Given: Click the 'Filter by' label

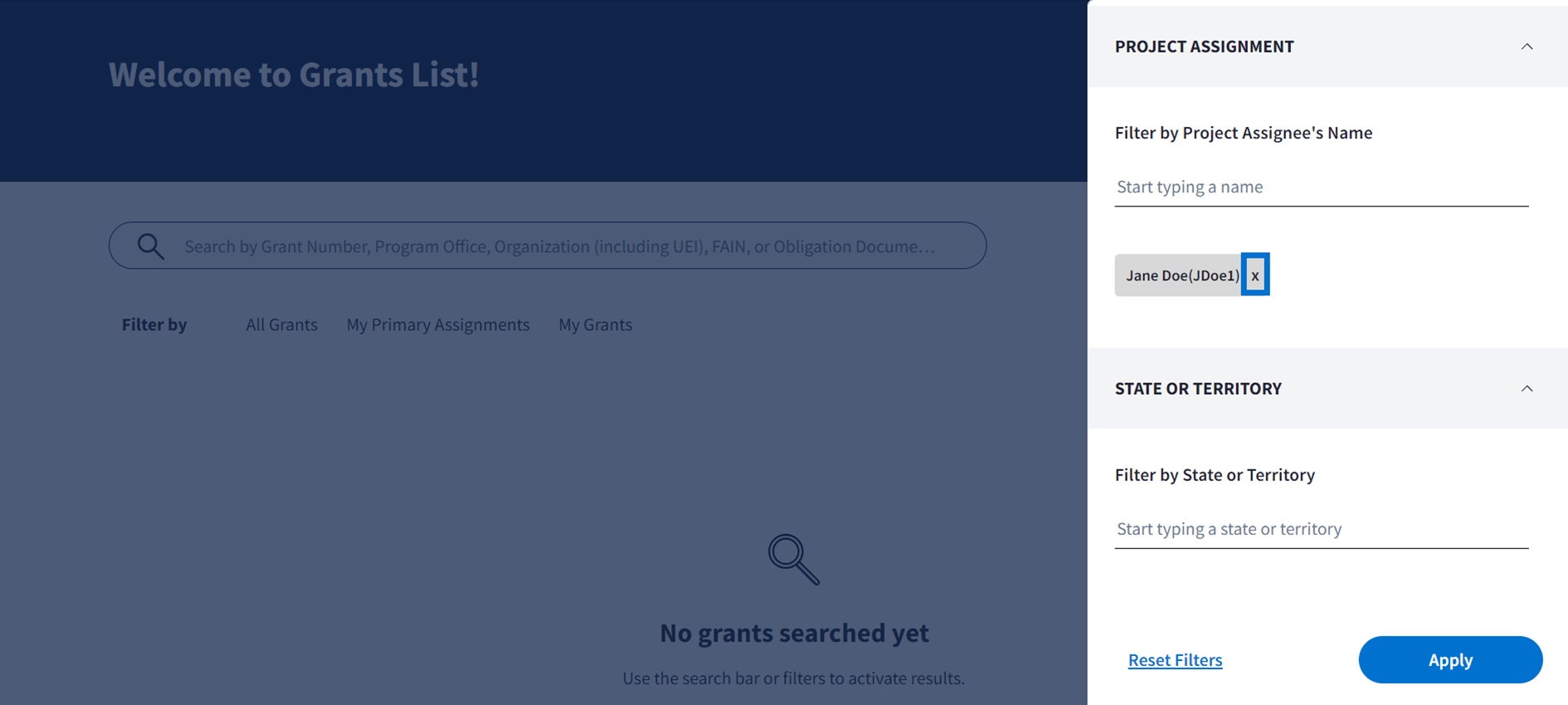Looking at the screenshot, I should tap(154, 325).
